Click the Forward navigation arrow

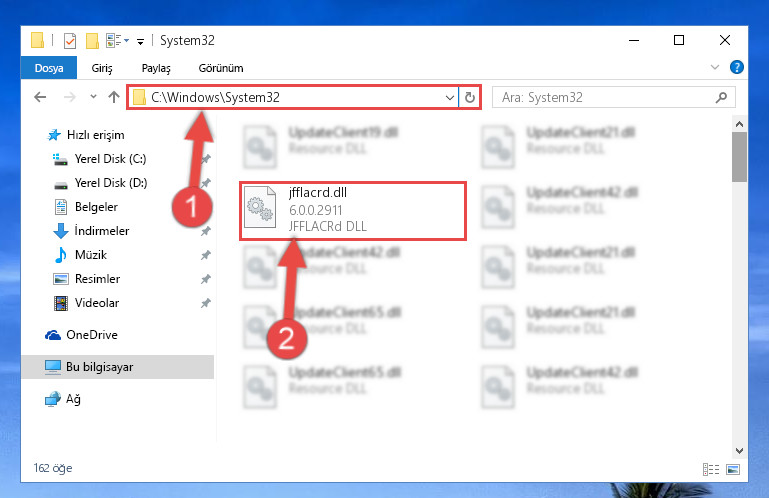70,97
